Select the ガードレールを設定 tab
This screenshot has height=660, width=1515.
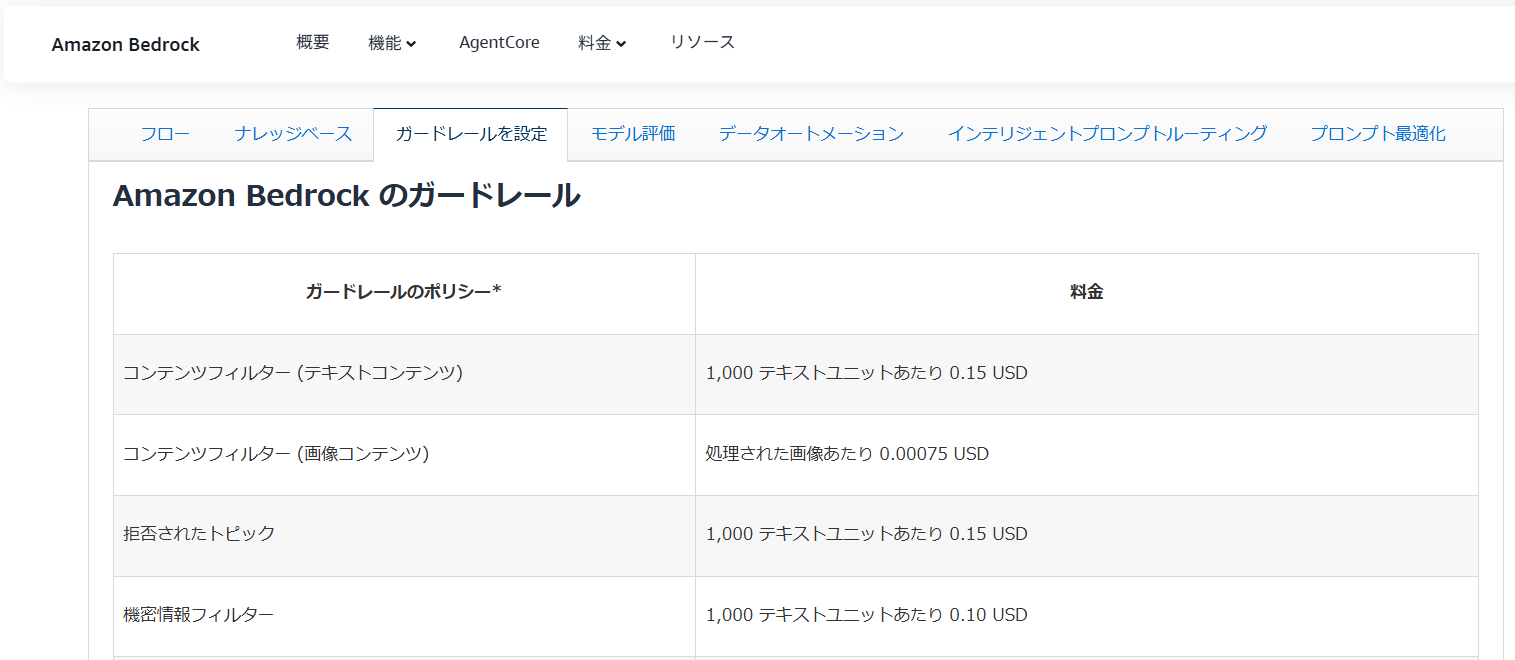coord(471,134)
